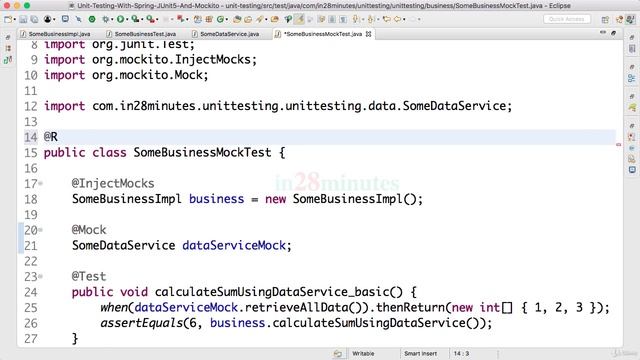Viewport: 640px width, 360px height.
Task: Open the New wizard dropdown arrow
Action: [15, 19]
